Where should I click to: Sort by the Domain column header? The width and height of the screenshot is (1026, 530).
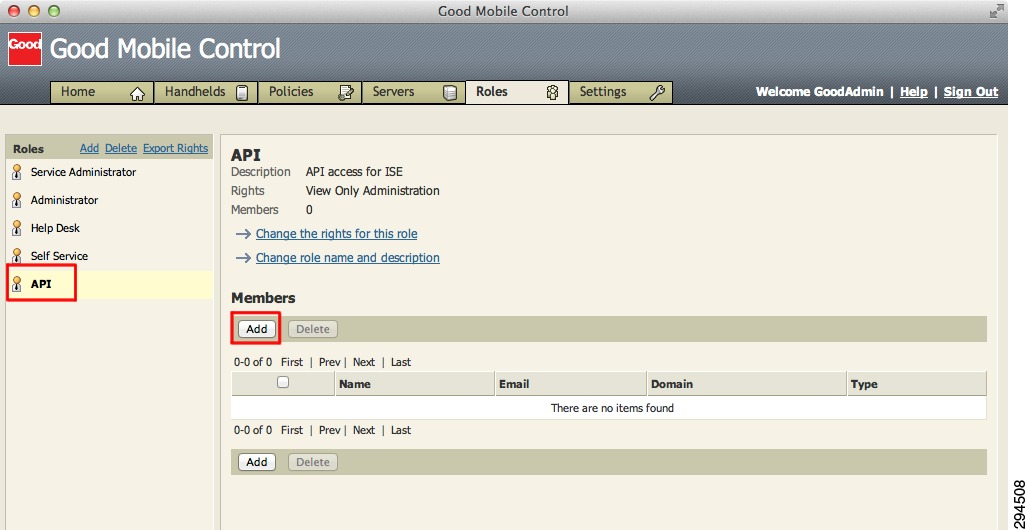tap(747, 384)
